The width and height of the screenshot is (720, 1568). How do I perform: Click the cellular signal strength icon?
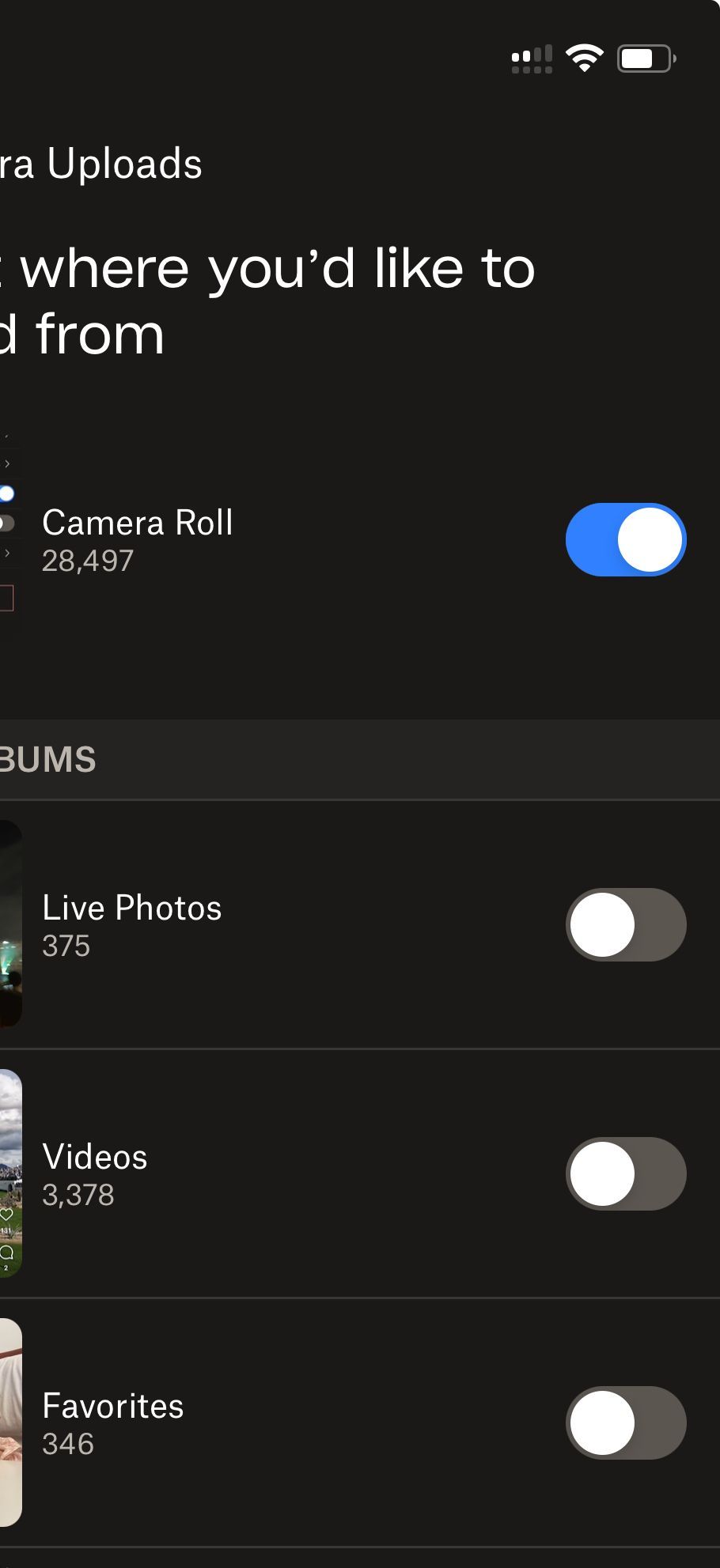[532, 59]
